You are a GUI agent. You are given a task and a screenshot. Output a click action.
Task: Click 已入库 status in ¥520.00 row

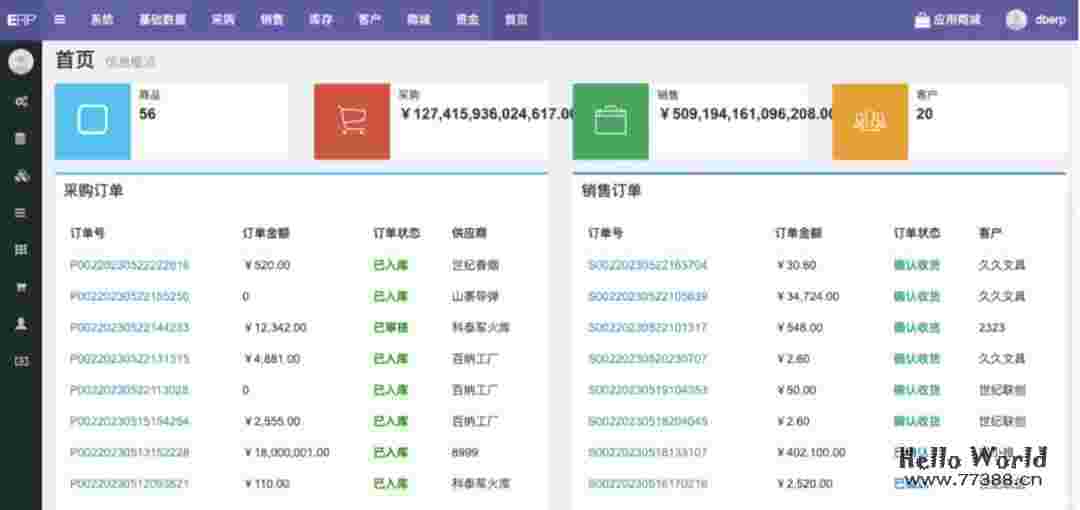click(x=391, y=265)
